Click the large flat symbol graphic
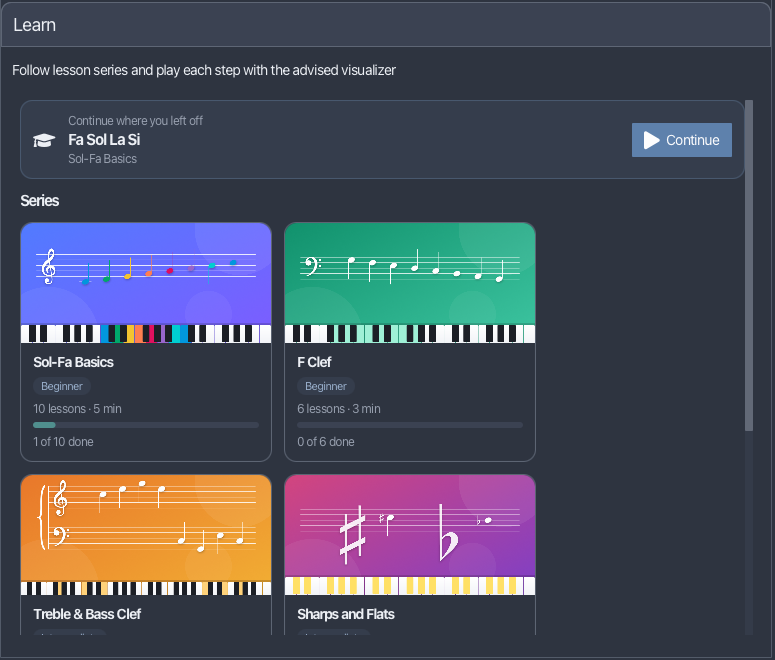 coord(448,533)
